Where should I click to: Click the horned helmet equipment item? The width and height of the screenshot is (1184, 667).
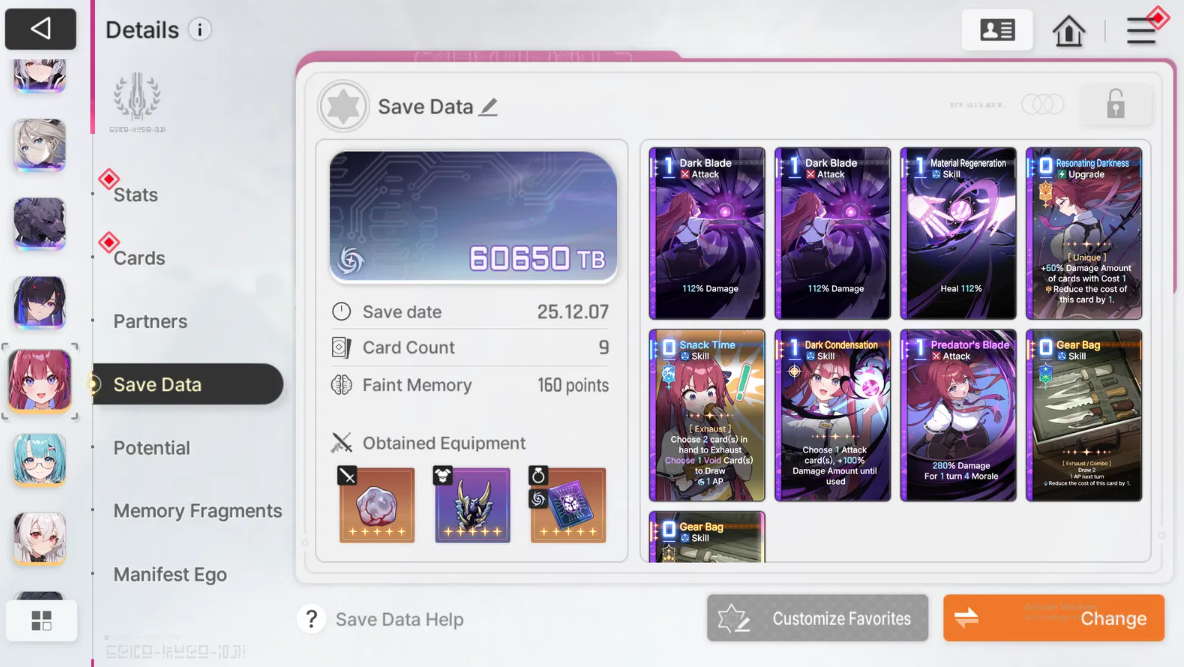[x=472, y=505]
